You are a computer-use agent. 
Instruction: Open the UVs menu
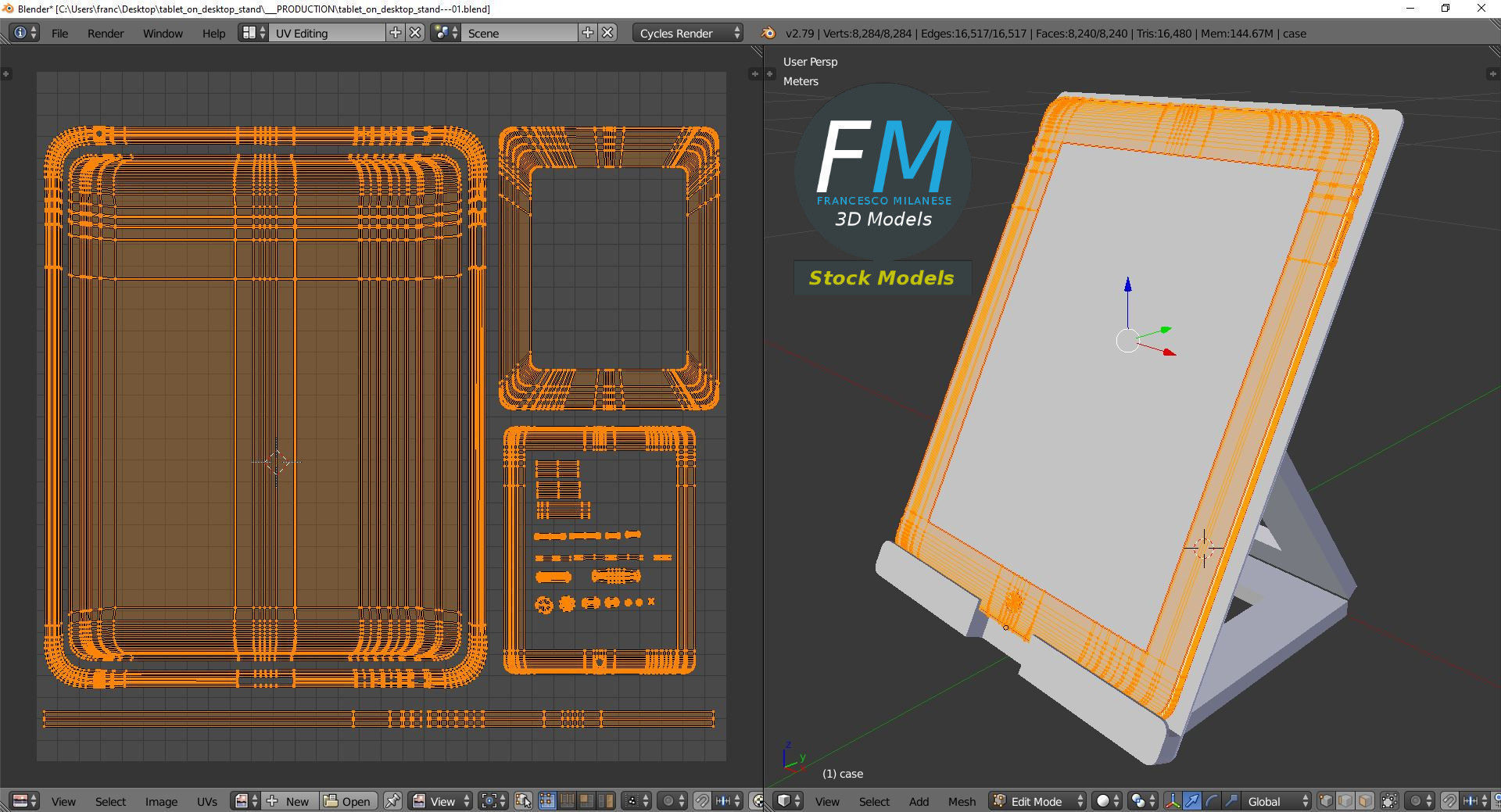(x=207, y=801)
